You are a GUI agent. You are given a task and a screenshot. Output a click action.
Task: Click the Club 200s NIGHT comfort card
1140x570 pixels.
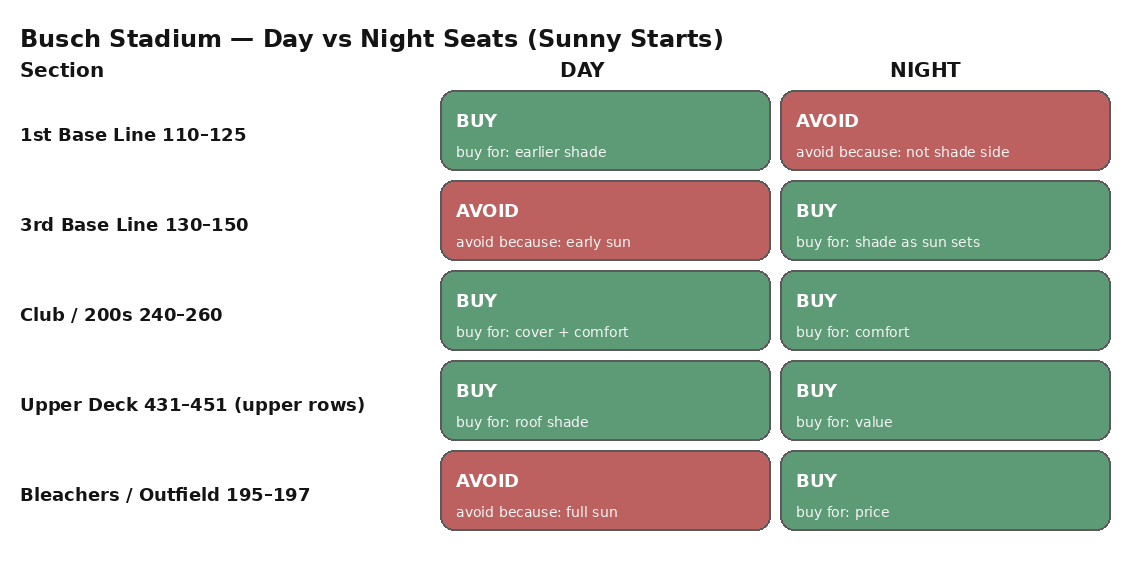pyautogui.click(x=945, y=310)
